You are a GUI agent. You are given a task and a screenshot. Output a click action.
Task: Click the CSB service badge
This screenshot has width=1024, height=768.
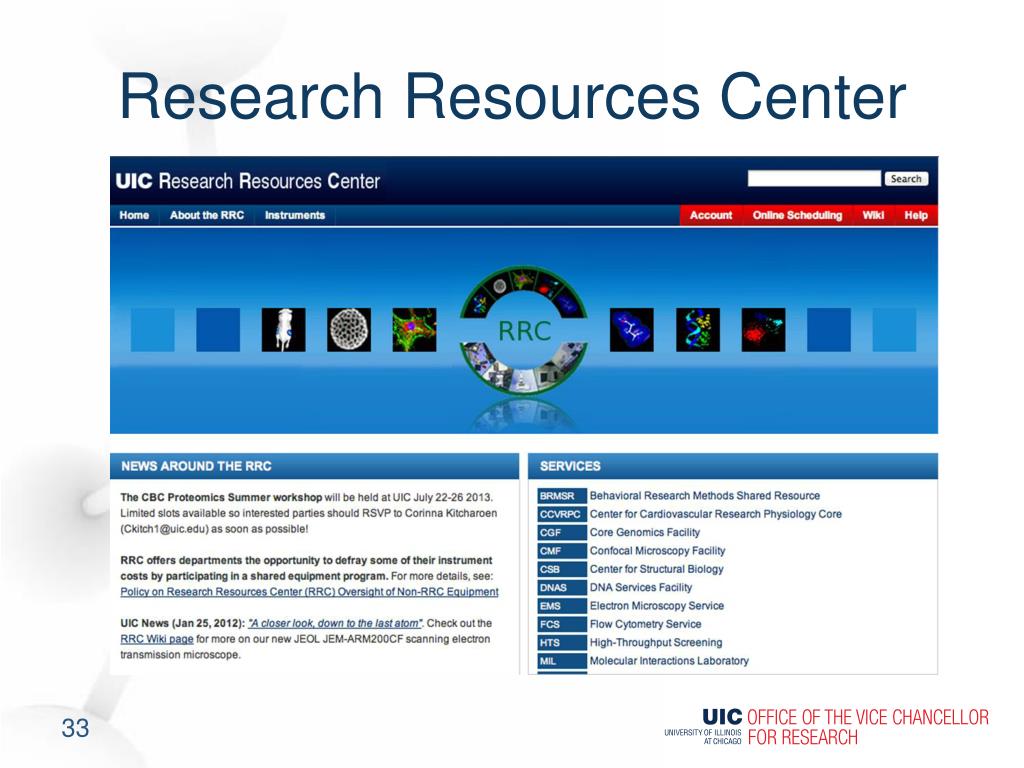(562, 569)
